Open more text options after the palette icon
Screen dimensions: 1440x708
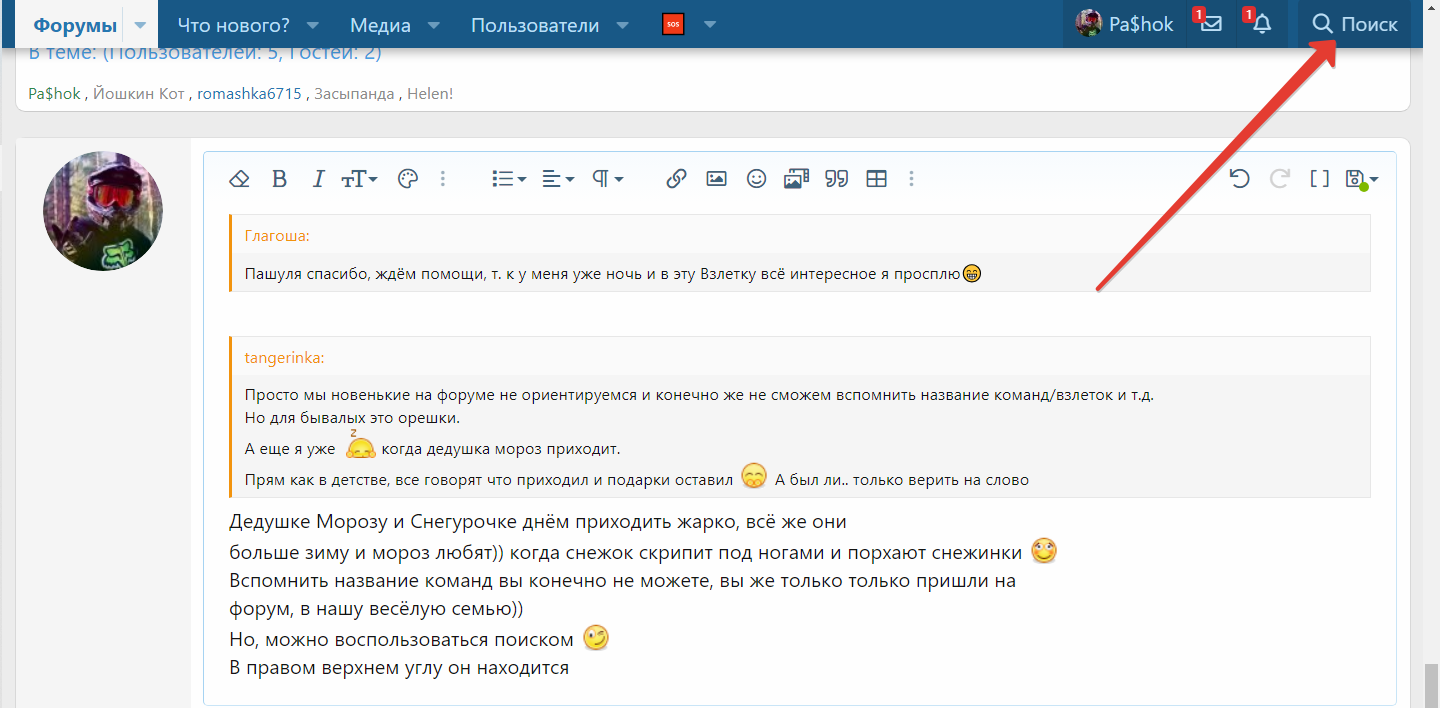pos(443,179)
